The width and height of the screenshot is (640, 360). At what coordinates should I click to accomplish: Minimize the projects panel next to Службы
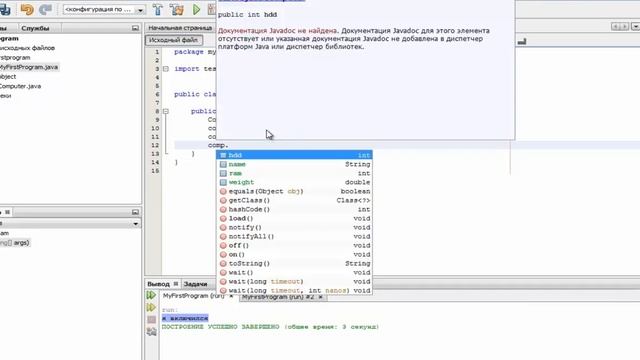coord(135,28)
